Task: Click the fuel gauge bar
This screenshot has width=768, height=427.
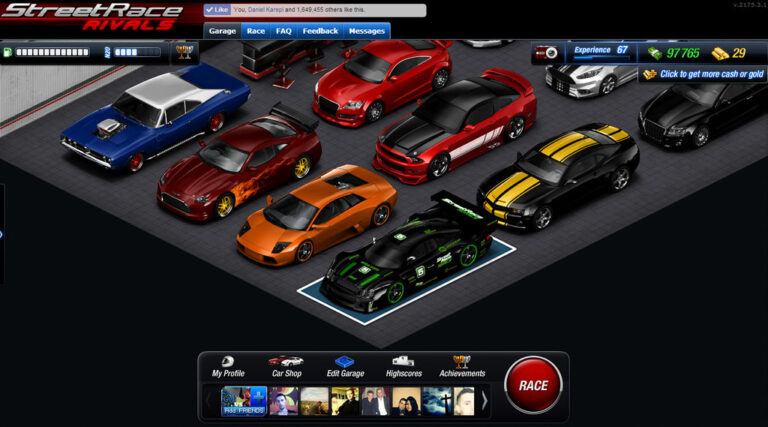Action: 52,52
